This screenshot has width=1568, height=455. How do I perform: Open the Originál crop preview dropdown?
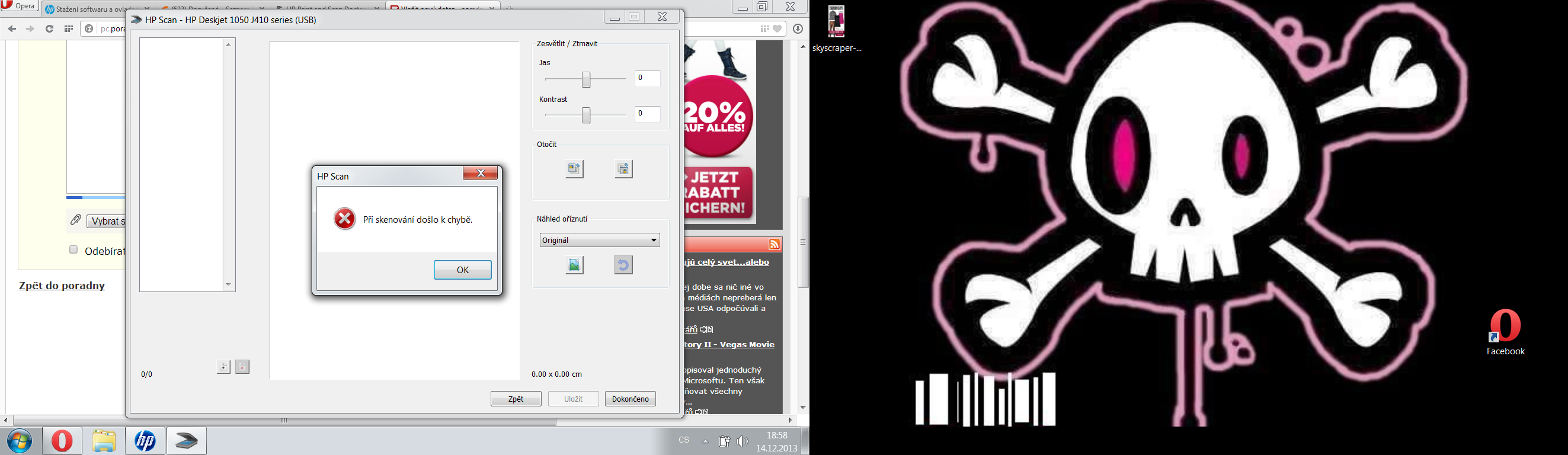(x=600, y=241)
